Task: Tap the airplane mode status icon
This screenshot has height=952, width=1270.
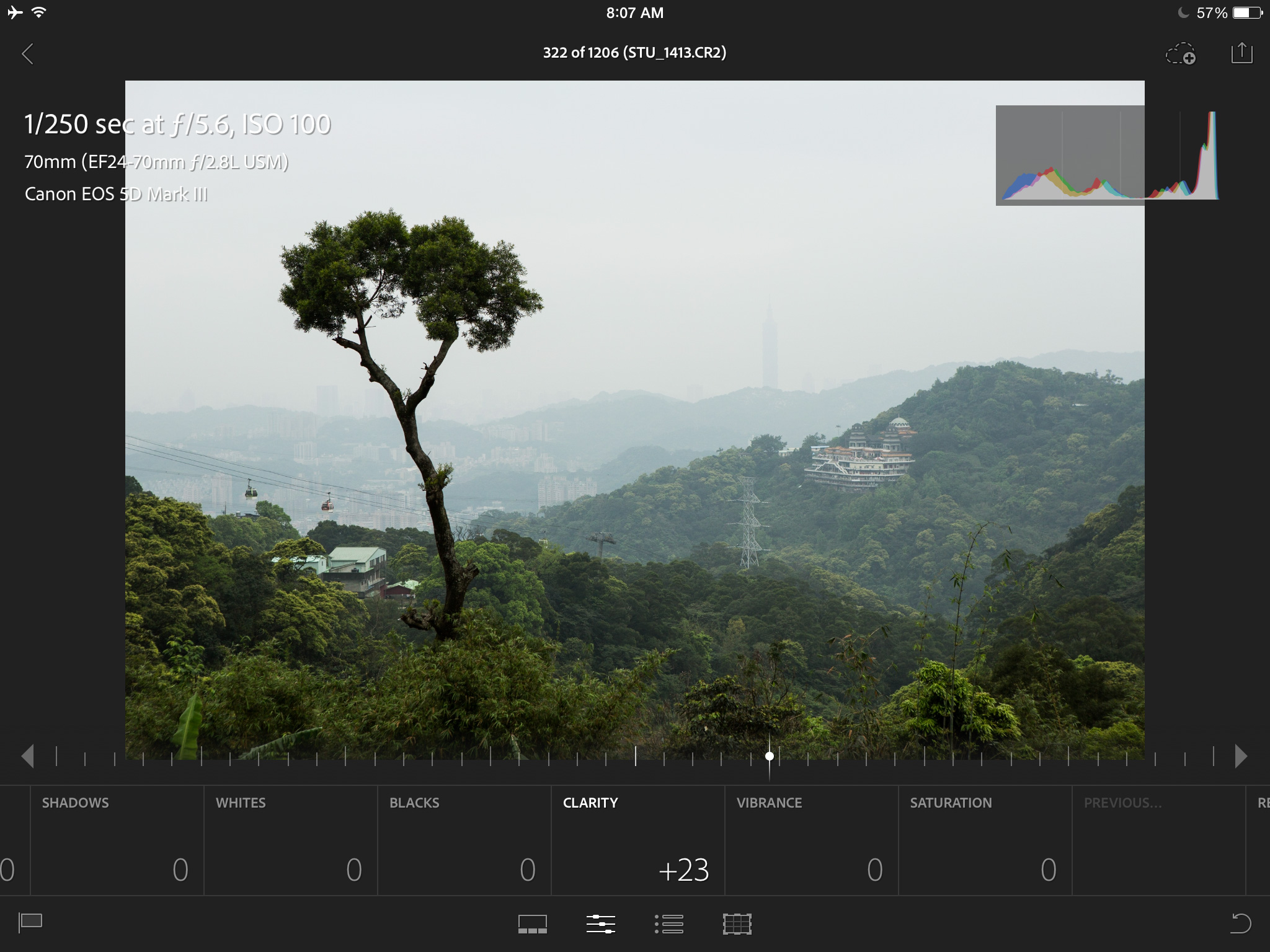Action: [15, 12]
